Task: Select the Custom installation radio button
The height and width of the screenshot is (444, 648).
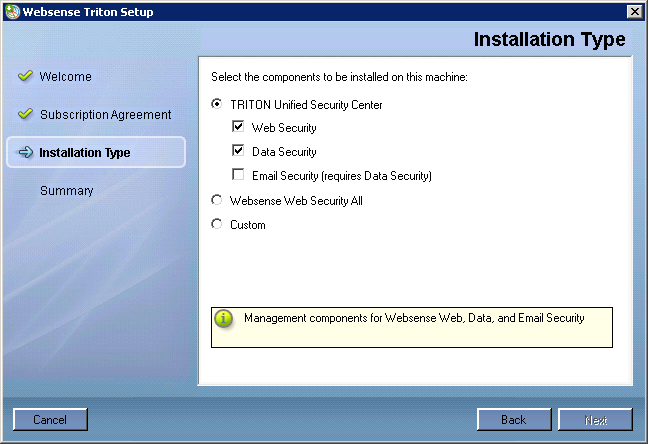Action: click(x=217, y=224)
